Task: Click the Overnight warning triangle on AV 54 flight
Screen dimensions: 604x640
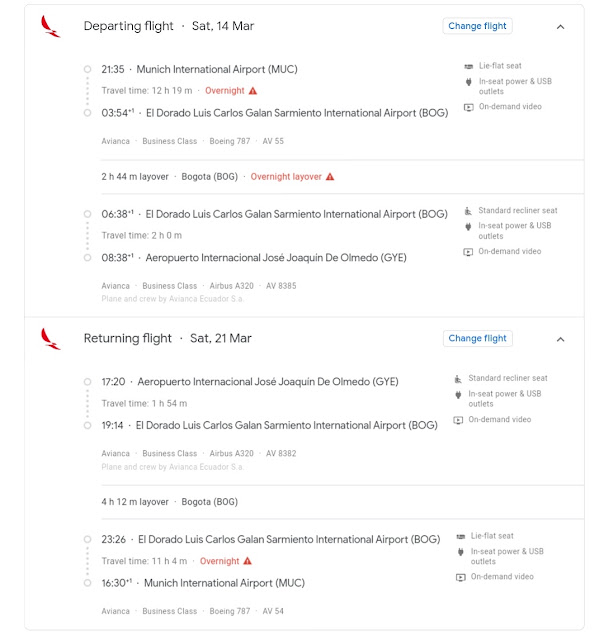Action: tap(248, 561)
